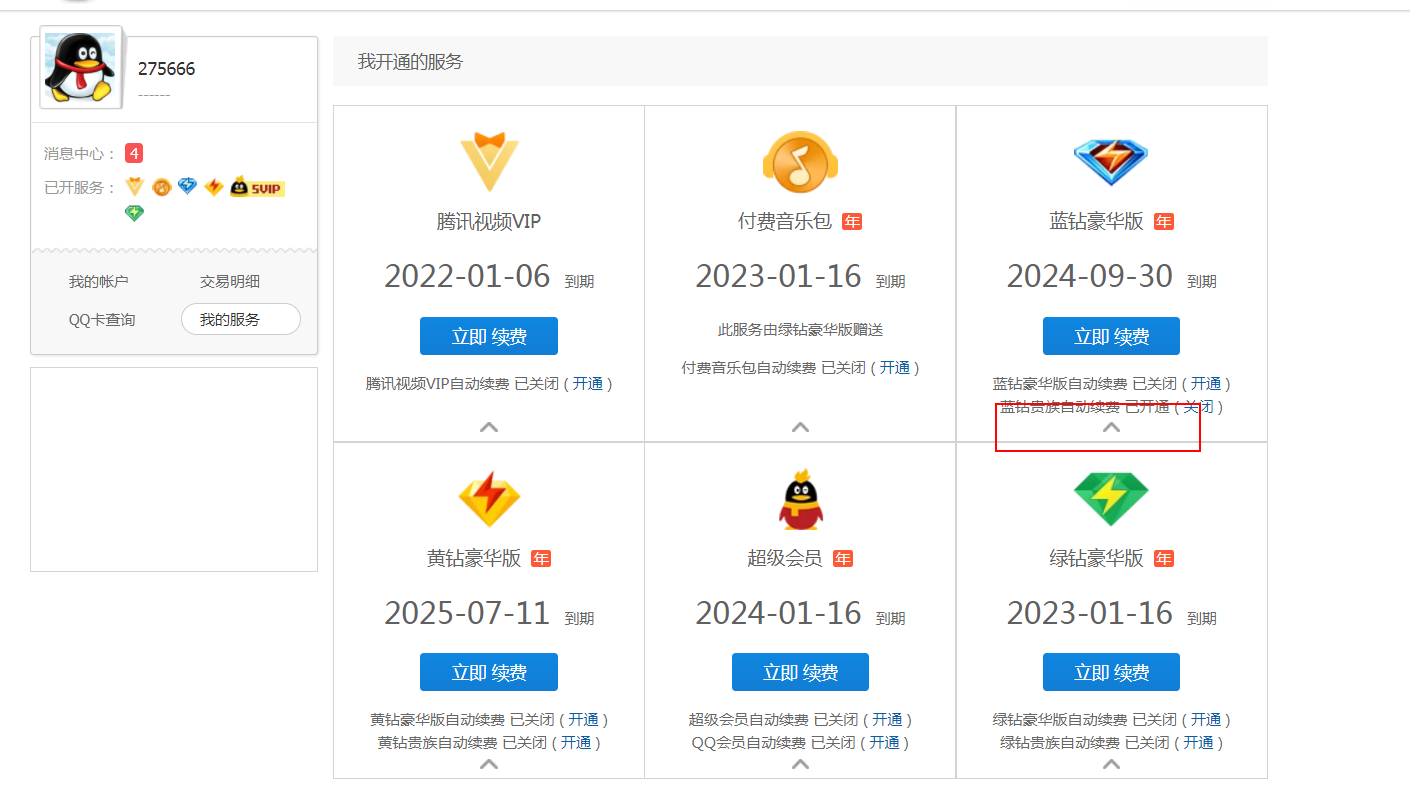Click the 付费音乐包 card title
The height and width of the screenshot is (786, 1410).
pos(785,221)
